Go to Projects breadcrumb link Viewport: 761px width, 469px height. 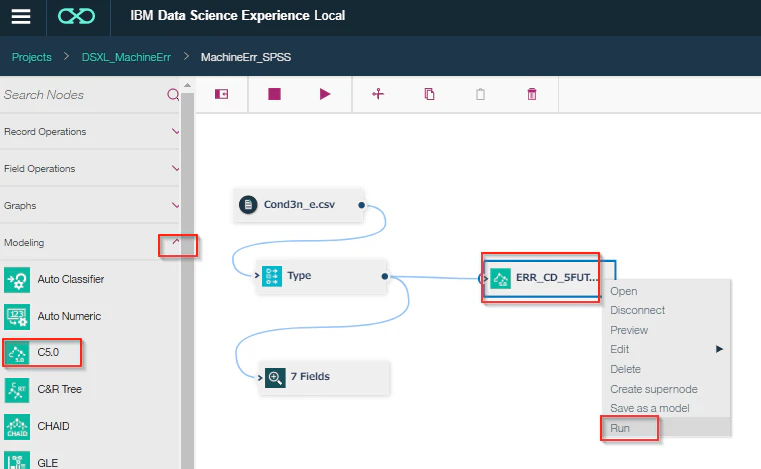32,57
